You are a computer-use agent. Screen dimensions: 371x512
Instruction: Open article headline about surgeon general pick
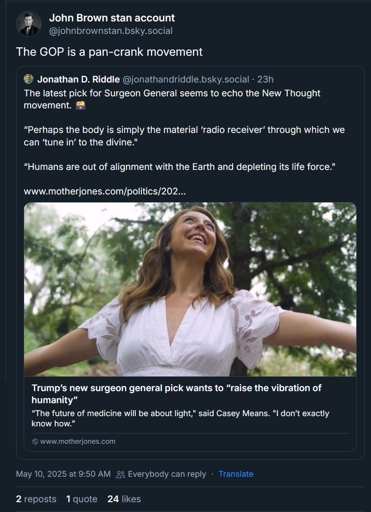[176, 394]
